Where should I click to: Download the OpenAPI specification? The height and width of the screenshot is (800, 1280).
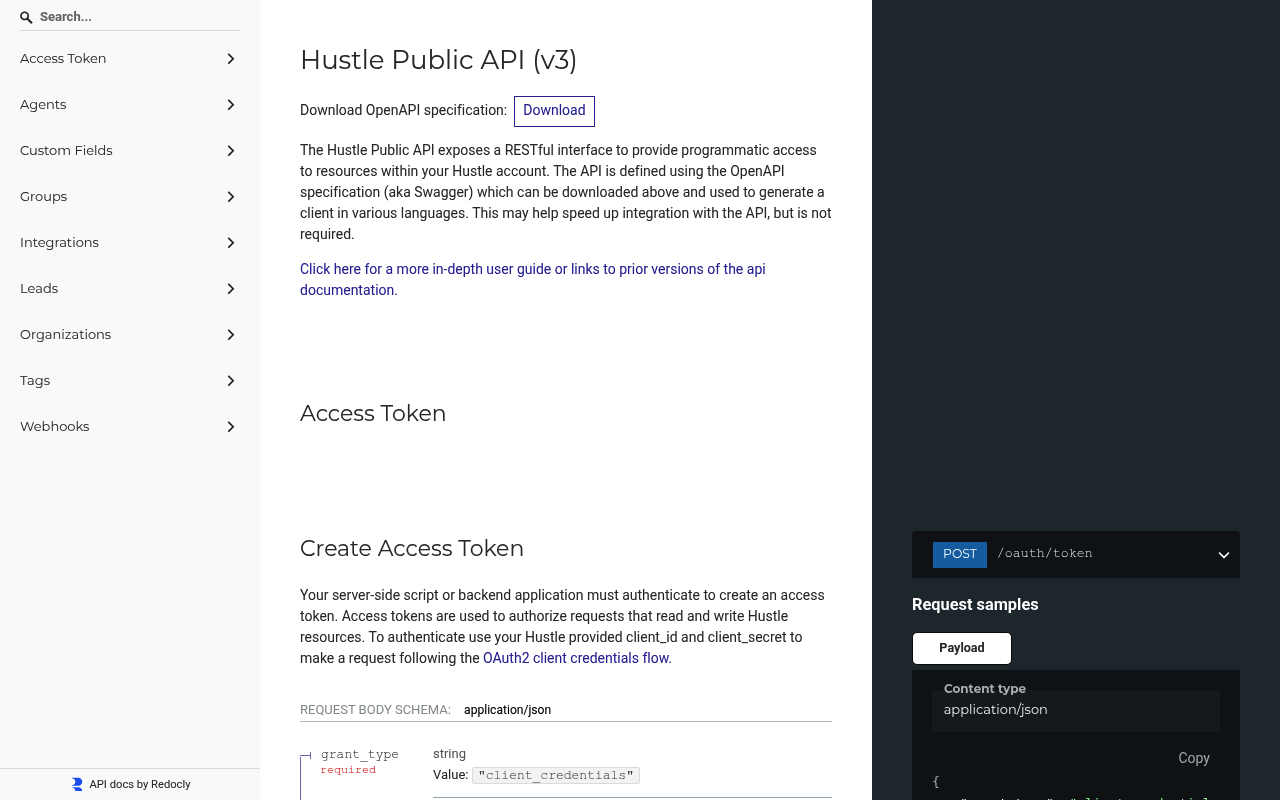(554, 111)
